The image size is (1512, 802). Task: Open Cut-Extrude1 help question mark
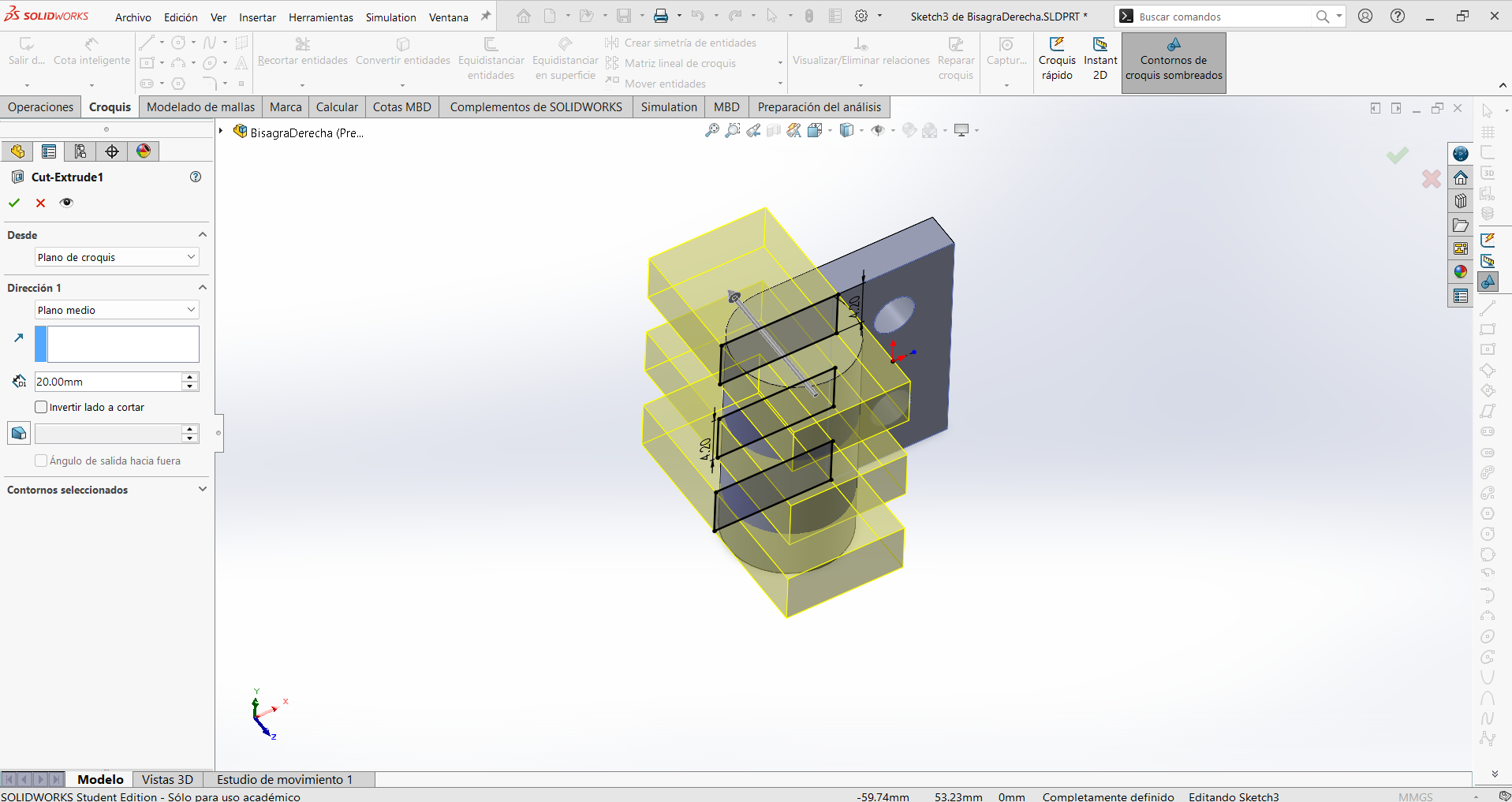pos(196,177)
